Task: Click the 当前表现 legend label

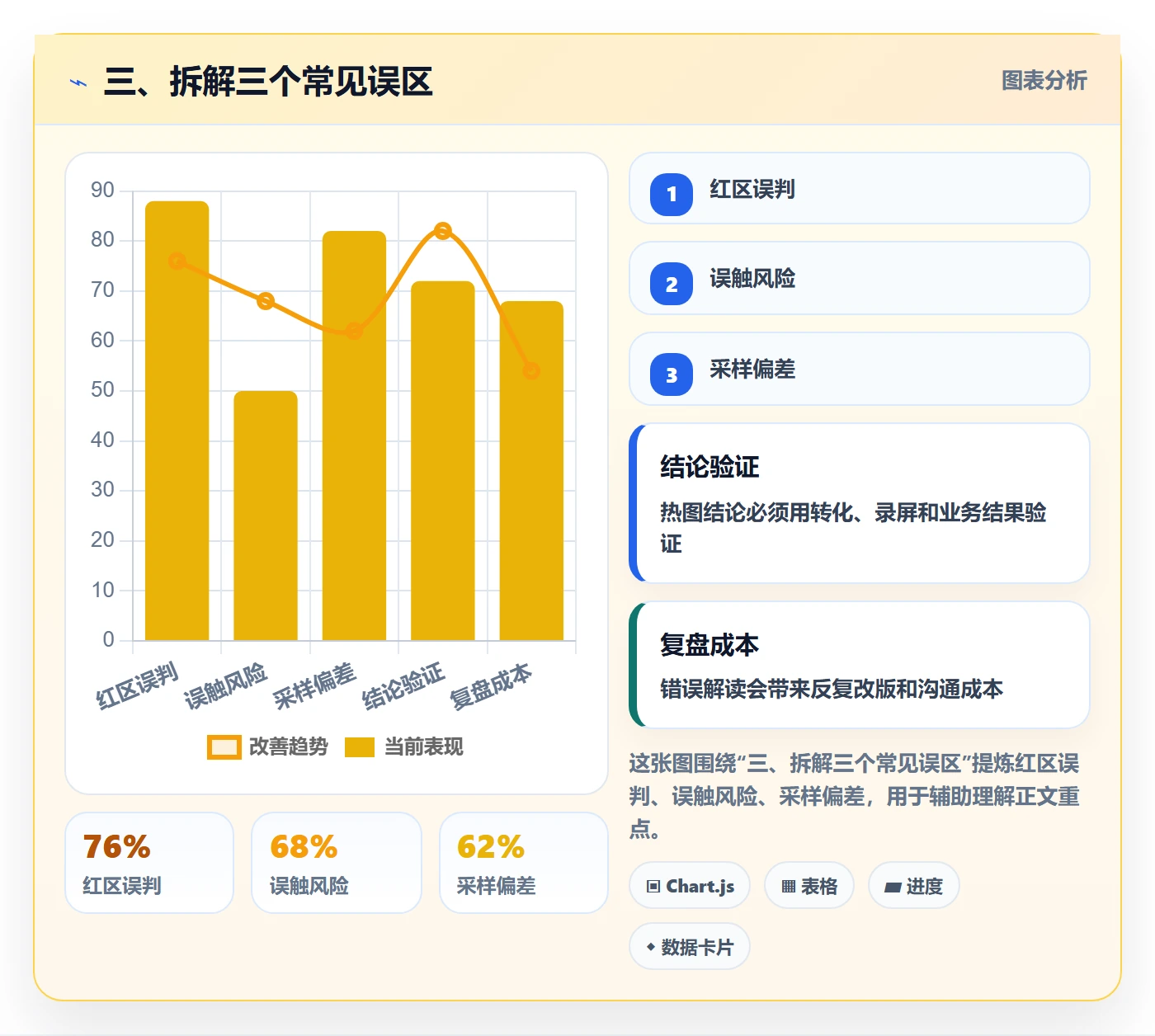Action: tap(423, 746)
